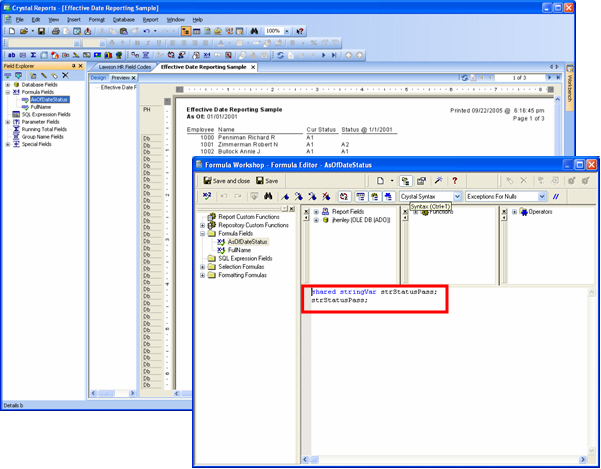Screen dimensions: 601x469
Task: Open the Exceptions For Nulls dropdown
Action: click(x=542, y=197)
